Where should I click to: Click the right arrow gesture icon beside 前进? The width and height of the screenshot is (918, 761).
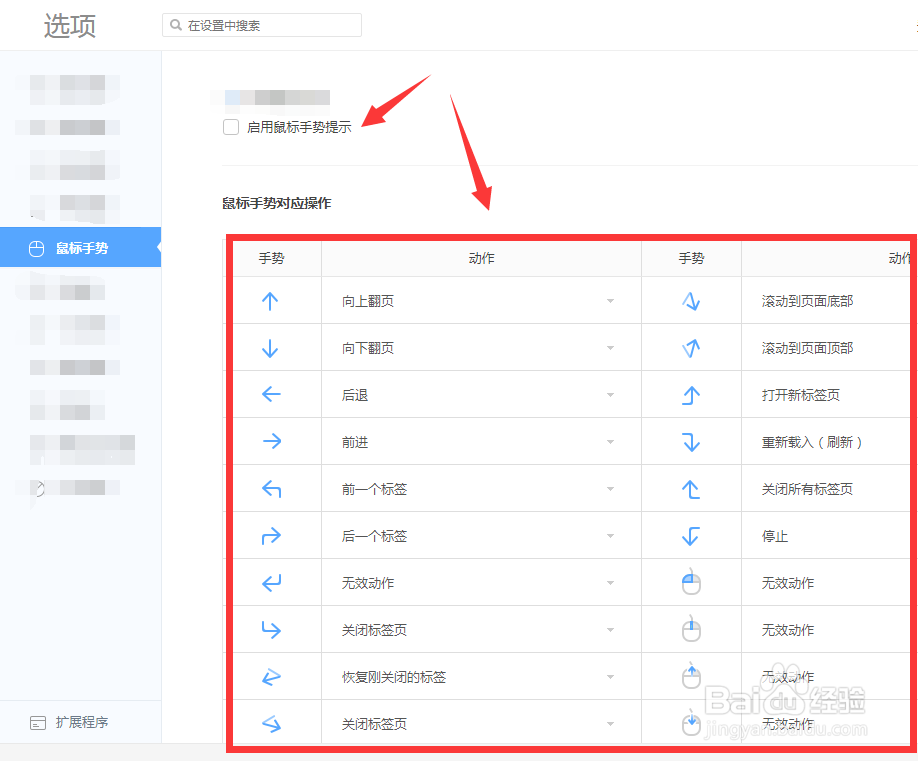[272, 441]
